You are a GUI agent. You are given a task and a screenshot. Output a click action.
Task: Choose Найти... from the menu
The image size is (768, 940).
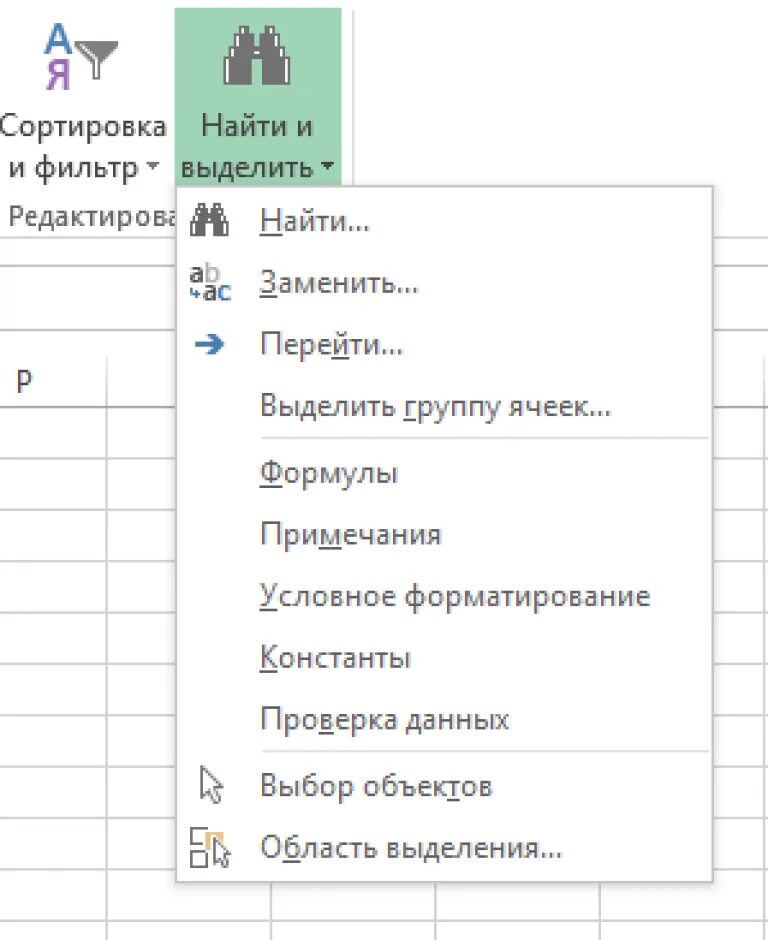[444, 221]
